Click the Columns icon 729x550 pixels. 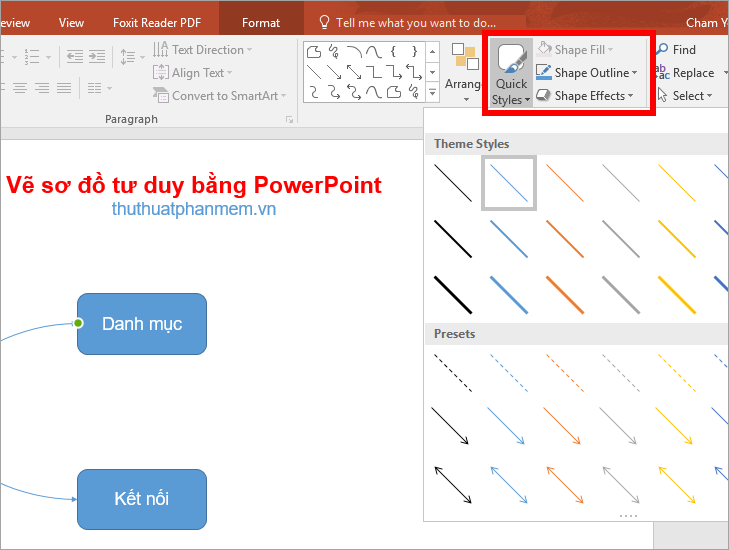click(x=94, y=88)
